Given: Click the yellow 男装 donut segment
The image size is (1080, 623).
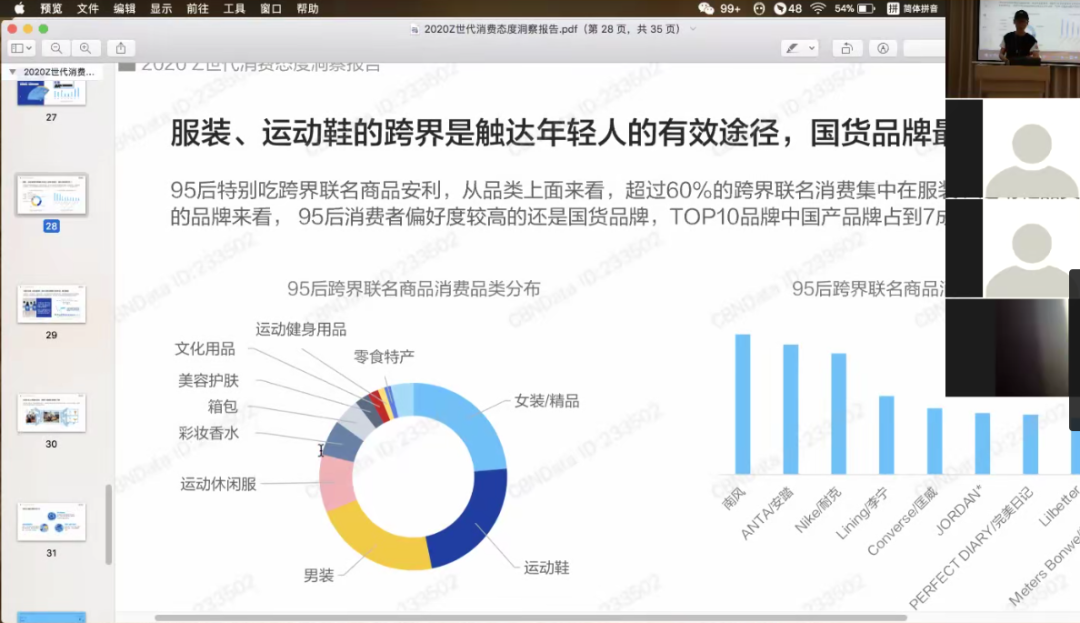Looking at the screenshot, I should 377,540.
